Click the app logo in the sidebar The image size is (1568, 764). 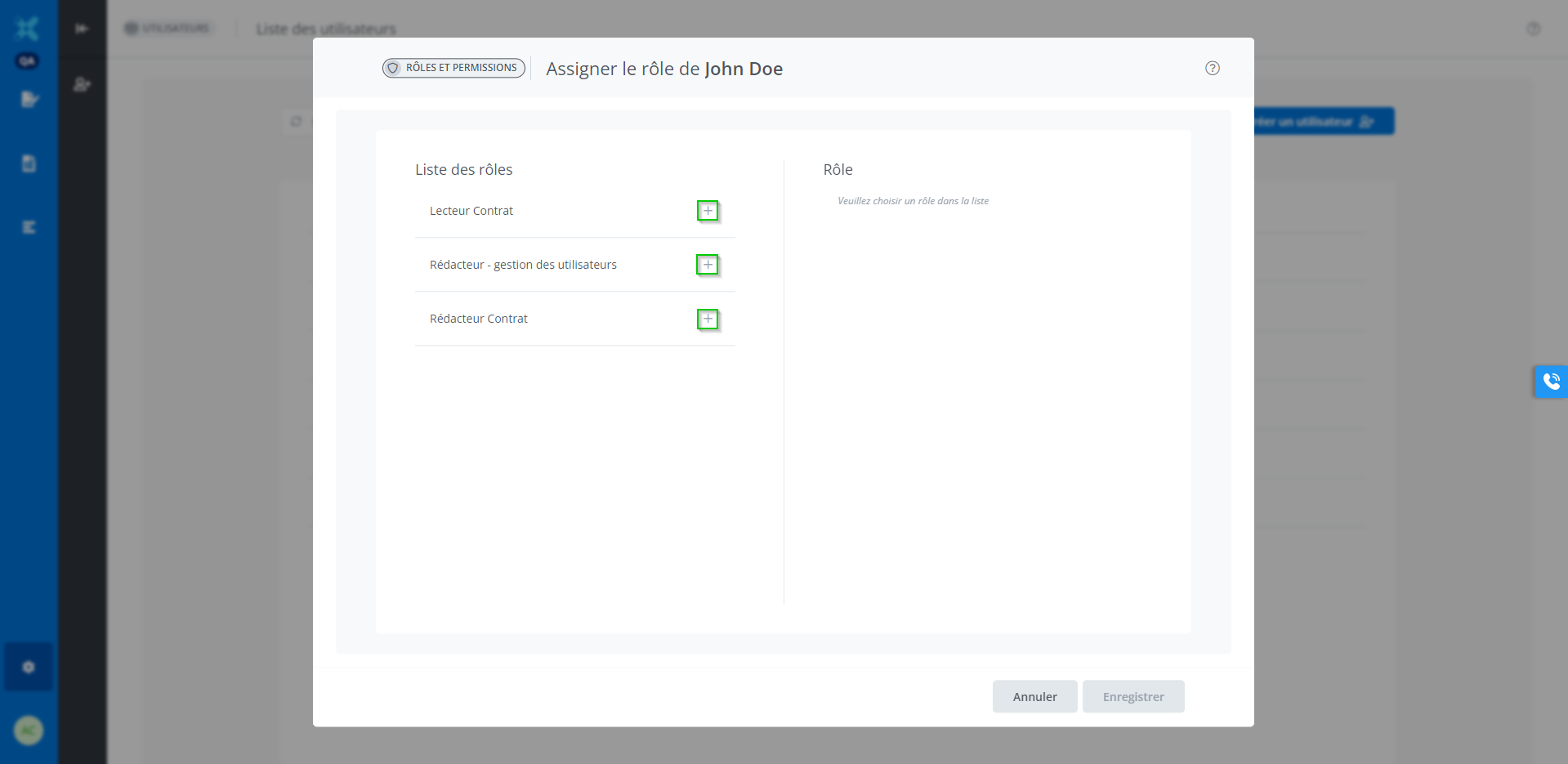click(28, 29)
